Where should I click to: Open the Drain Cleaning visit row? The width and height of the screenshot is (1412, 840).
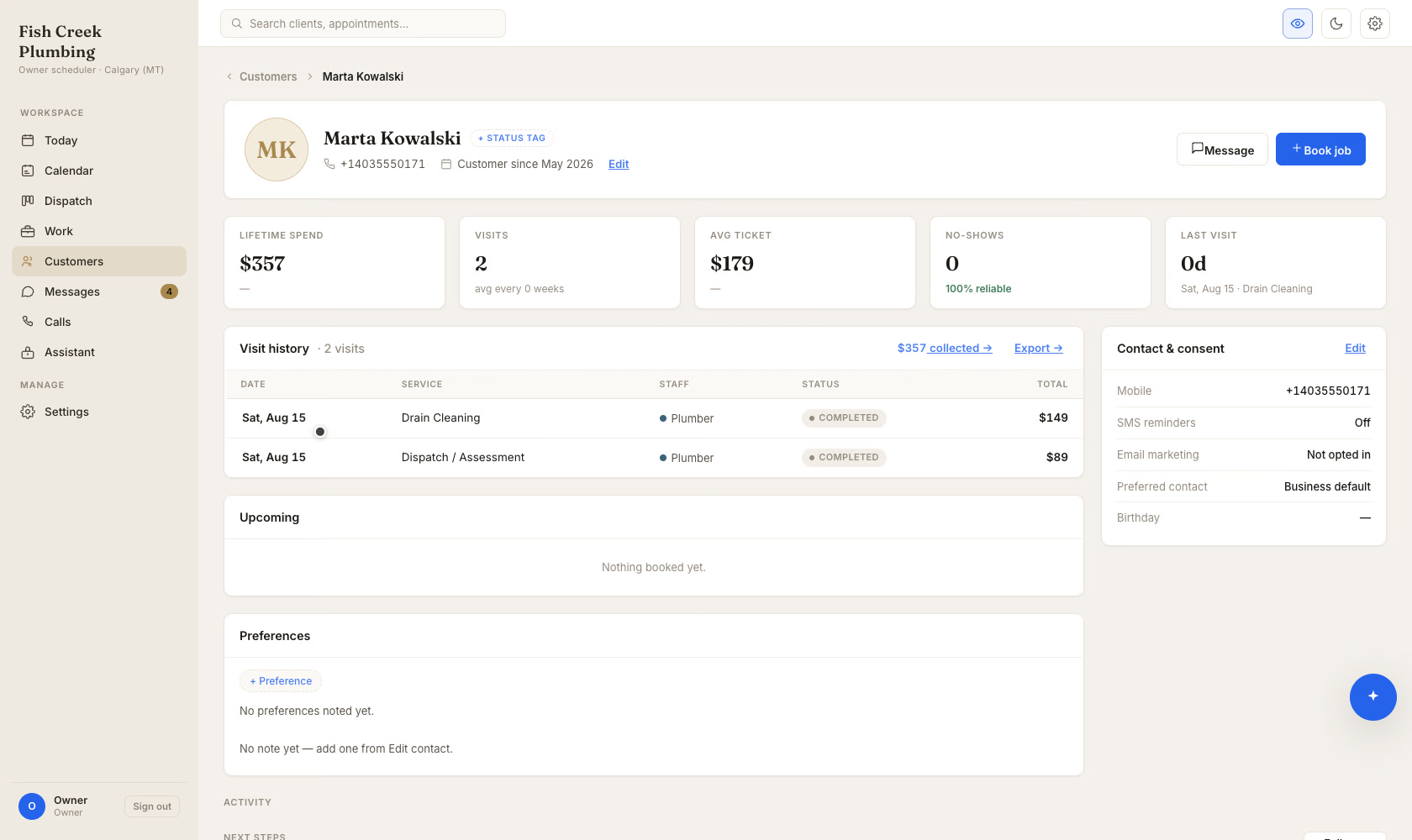(x=654, y=418)
